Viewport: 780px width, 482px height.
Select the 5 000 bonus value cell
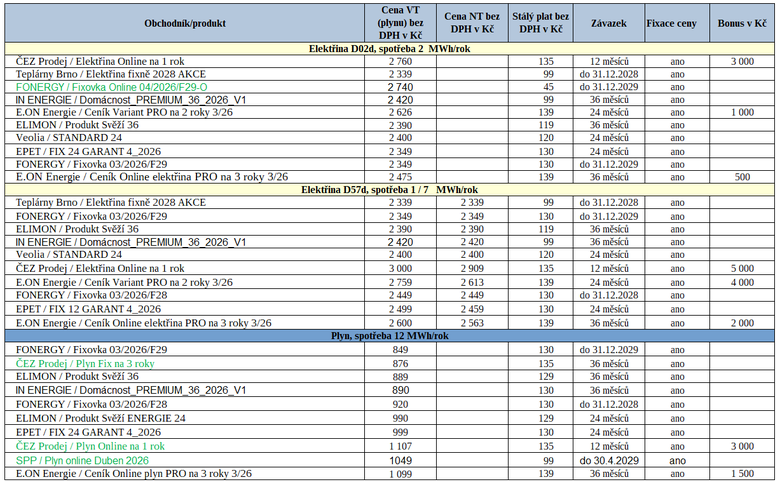pyautogui.click(x=742, y=268)
